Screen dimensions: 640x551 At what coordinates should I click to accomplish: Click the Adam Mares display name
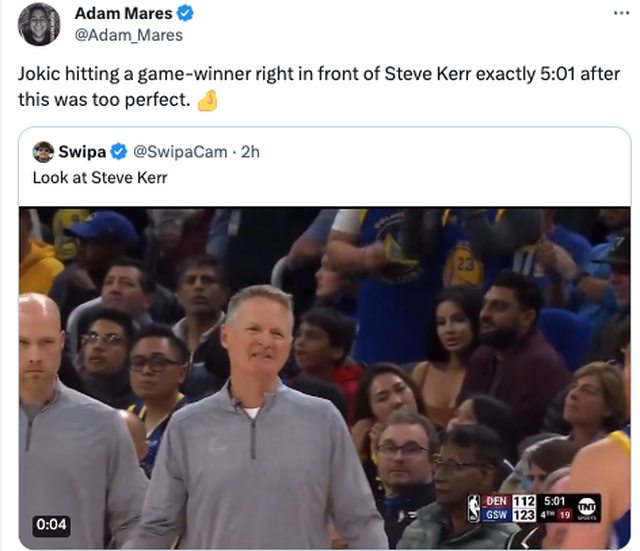123,14
